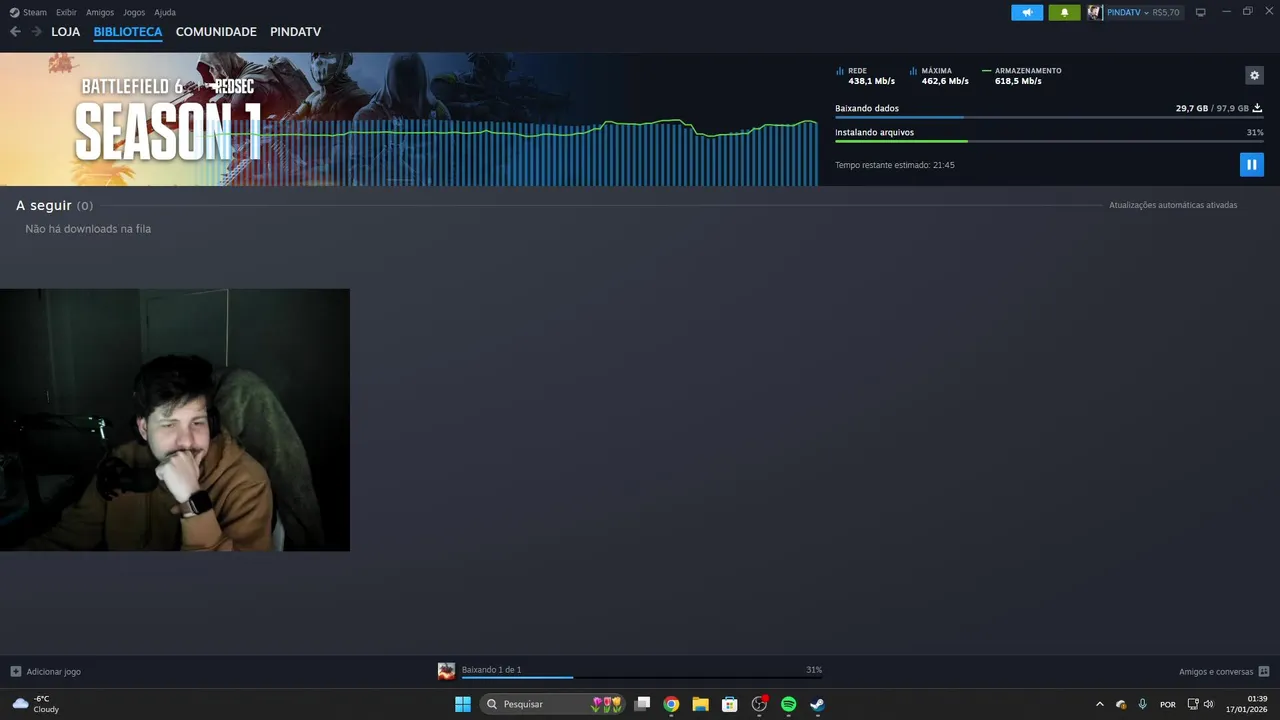Click the Instalando arquivos progress bar
1280x720 pixels.
point(1049,142)
